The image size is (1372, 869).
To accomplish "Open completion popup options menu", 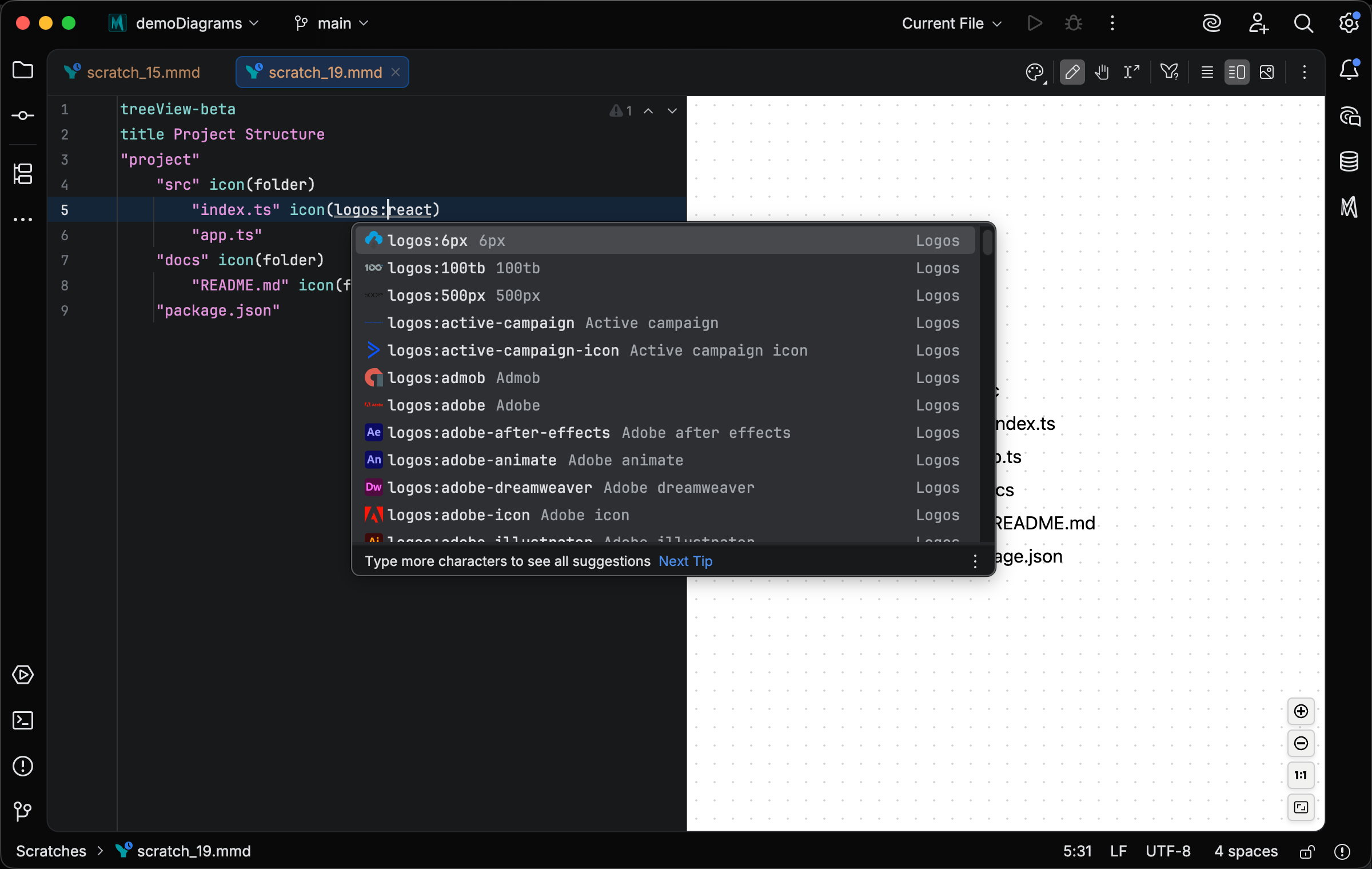I will (x=975, y=561).
